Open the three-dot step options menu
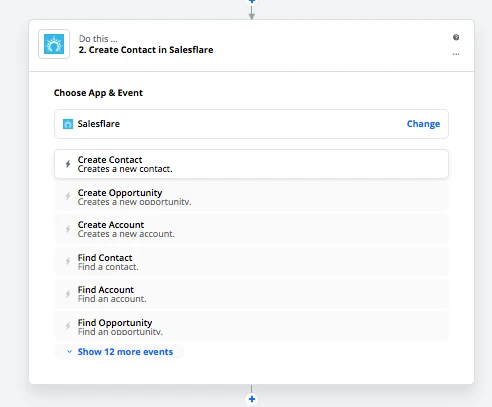The height and width of the screenshot is (407, 492). tap(456, 54)
